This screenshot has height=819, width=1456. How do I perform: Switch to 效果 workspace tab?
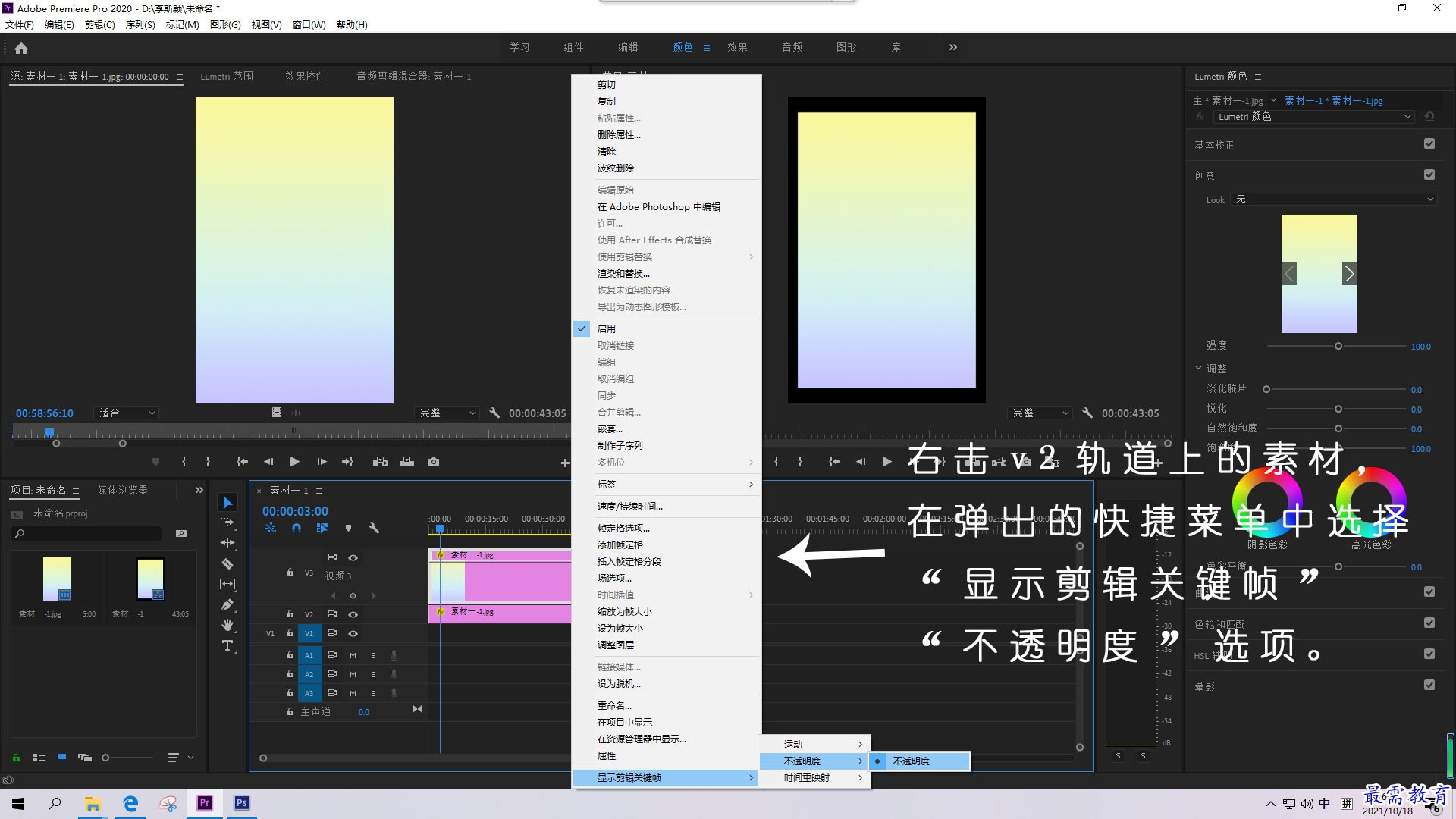(x=737, y=47)
